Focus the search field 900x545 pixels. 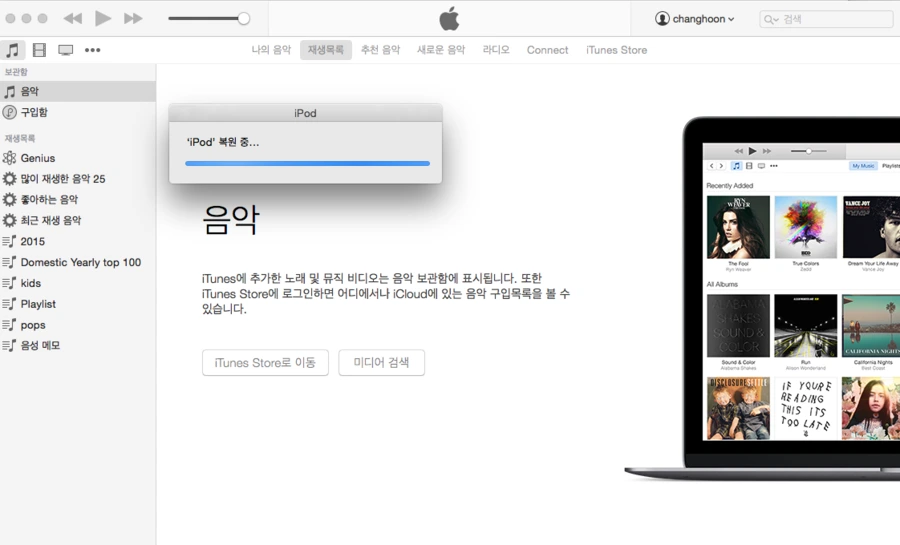coord(826,20)
